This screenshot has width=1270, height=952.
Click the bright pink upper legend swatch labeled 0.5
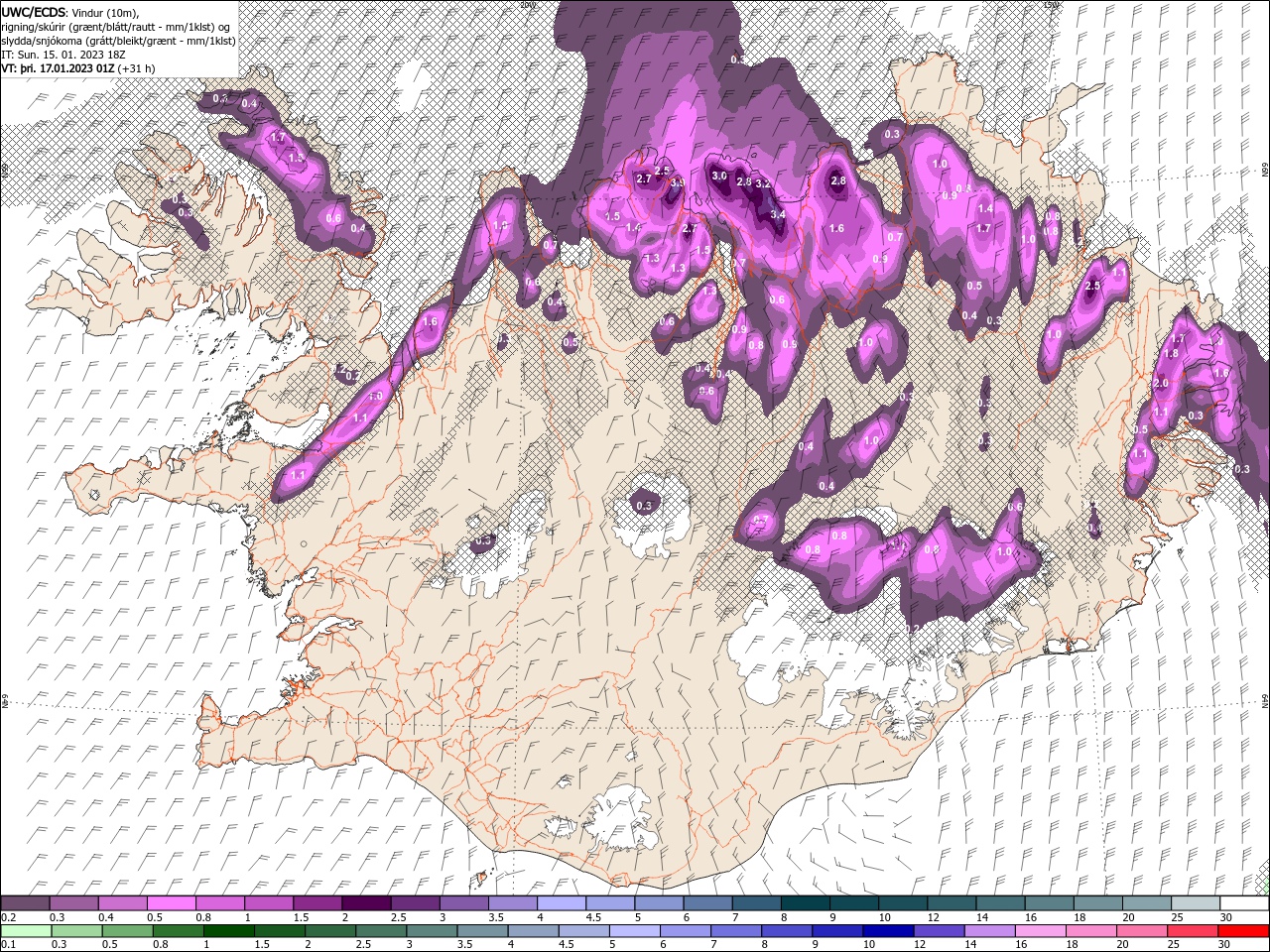coord(171,903)
